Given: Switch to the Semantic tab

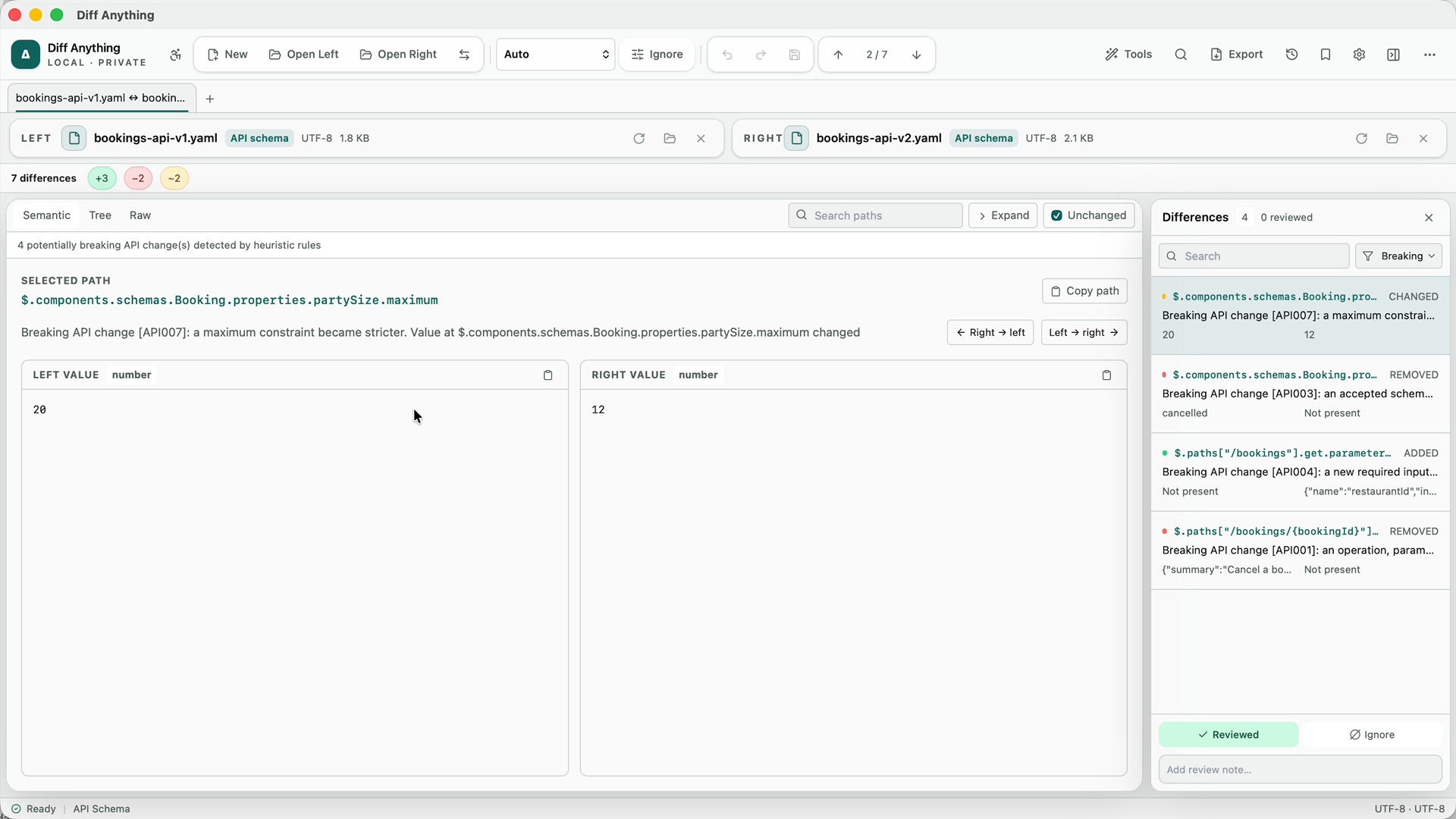Looking at the screenshot, I should (x=46, y=215).
